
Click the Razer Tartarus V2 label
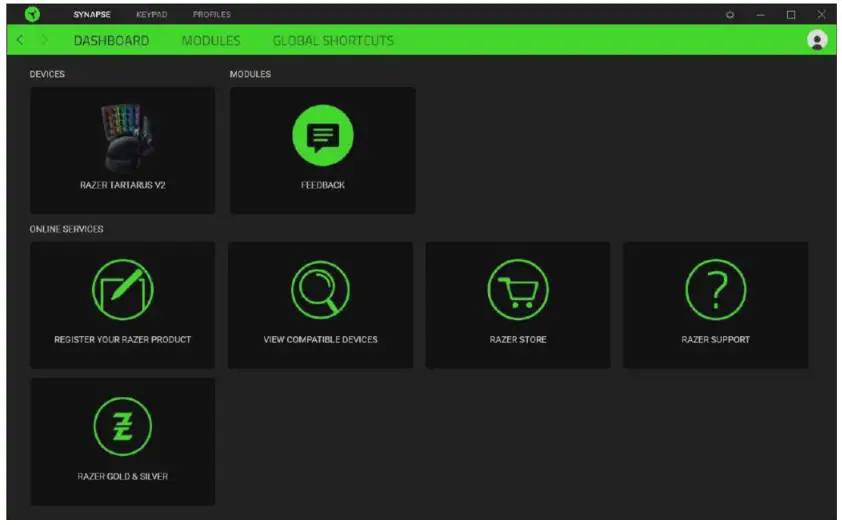[122, 185]
